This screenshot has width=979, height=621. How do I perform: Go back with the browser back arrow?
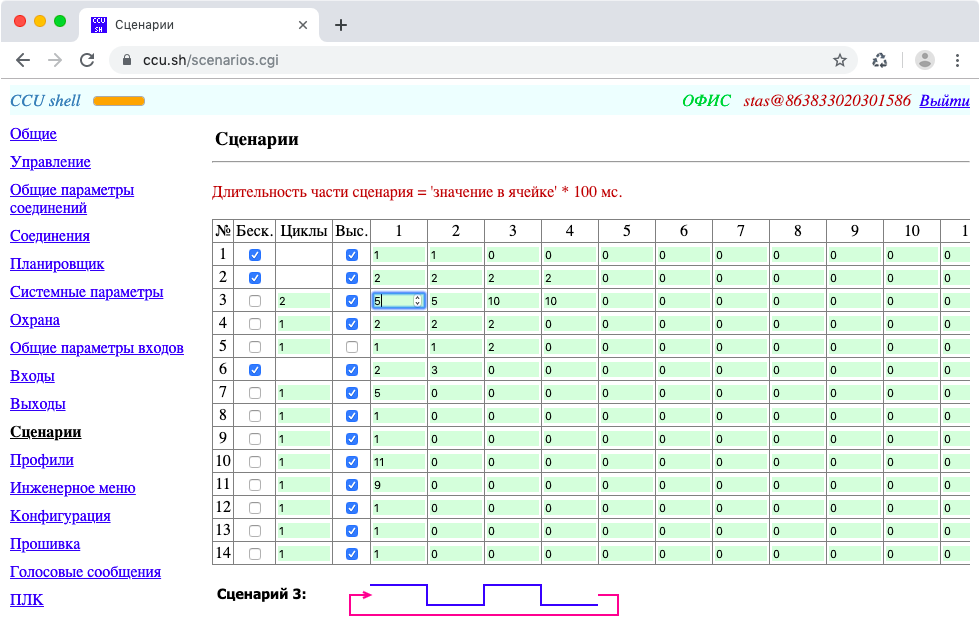tap(23, 60)
